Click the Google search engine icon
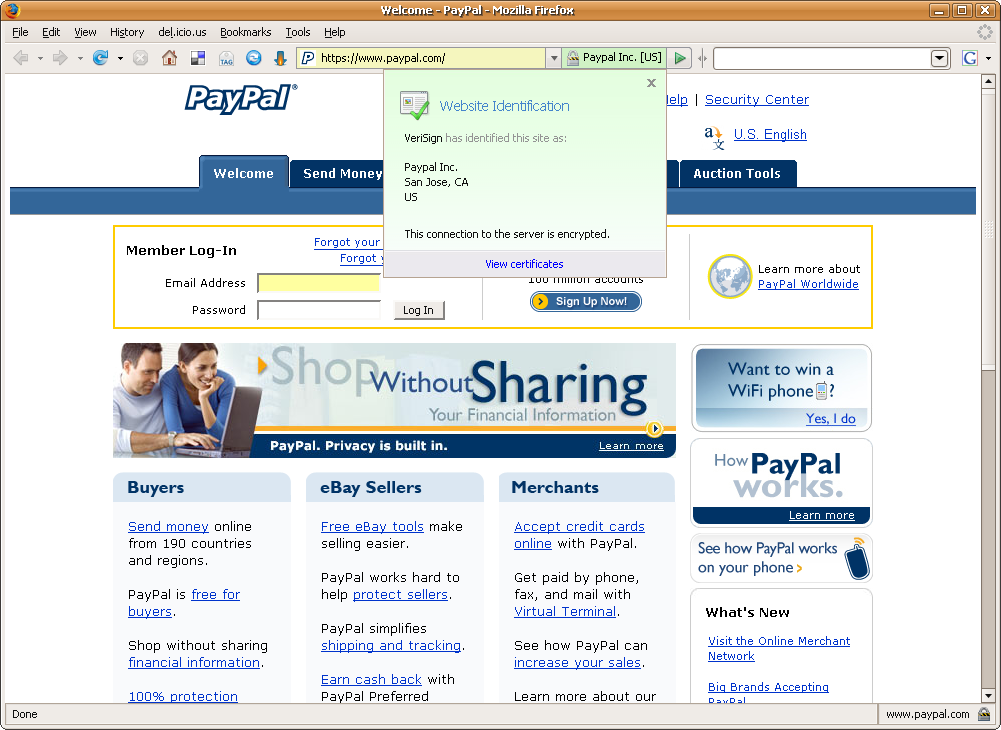Viewport: 1001px width, 730px height. pyautogui.click(x=970, y=58)
